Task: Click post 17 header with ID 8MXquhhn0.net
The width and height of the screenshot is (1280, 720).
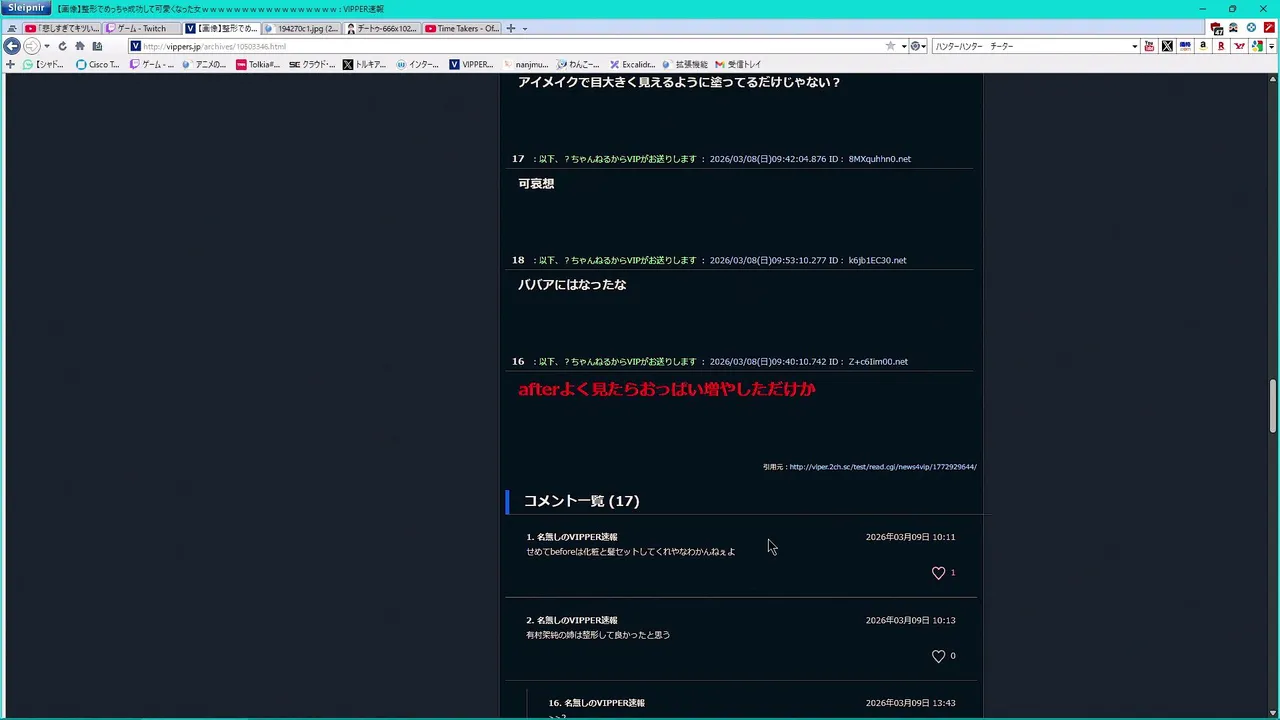Action: point(711,159)
